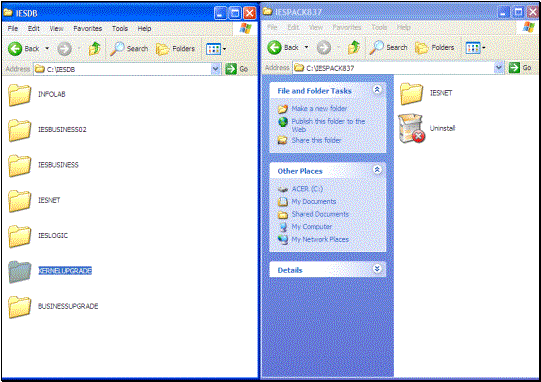541x382 pixels.
Task: Expand the Details panel
Action: 377,269
